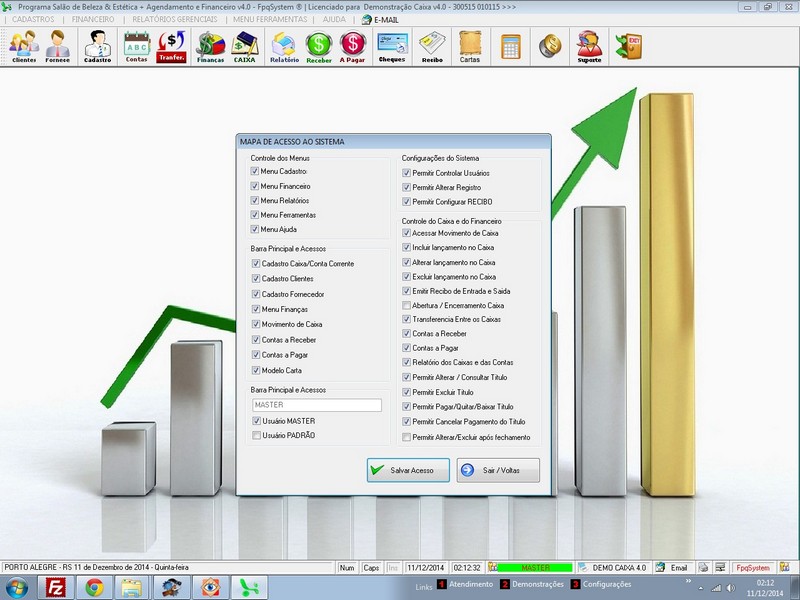
Task: Click the Receber green dollar icon
Action: point(319,46)
